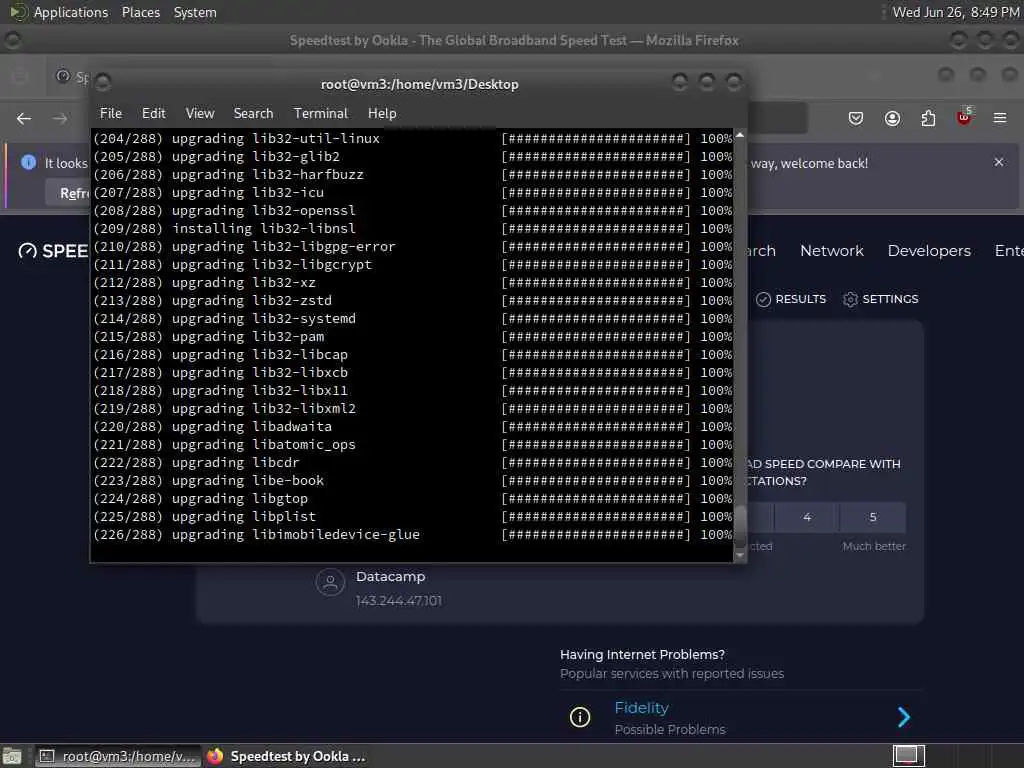This screenshot has height=768, width=1024.
Task: Open the System menu in top panel
Action: 195,12
